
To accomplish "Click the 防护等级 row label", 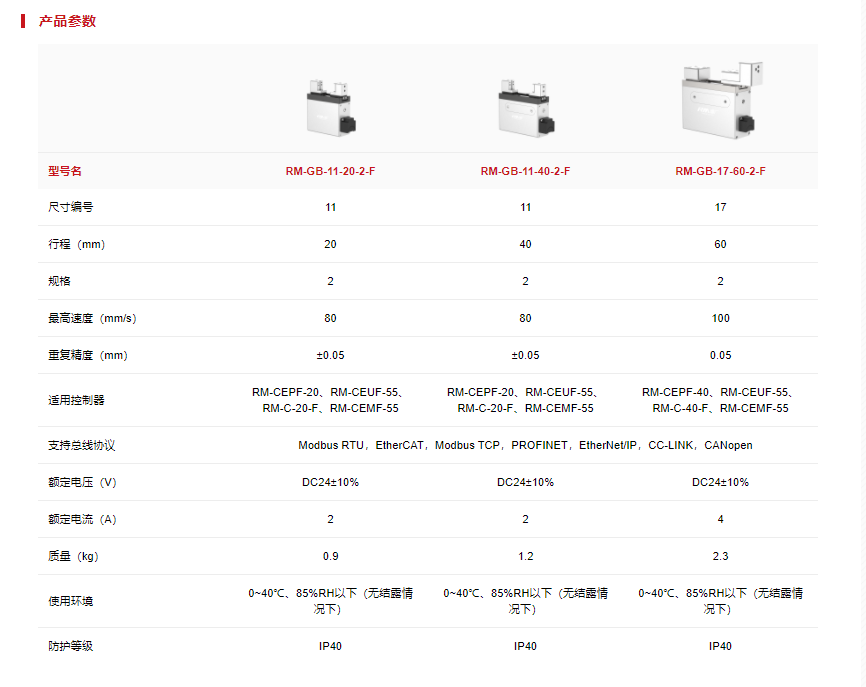I will [71, 646].
